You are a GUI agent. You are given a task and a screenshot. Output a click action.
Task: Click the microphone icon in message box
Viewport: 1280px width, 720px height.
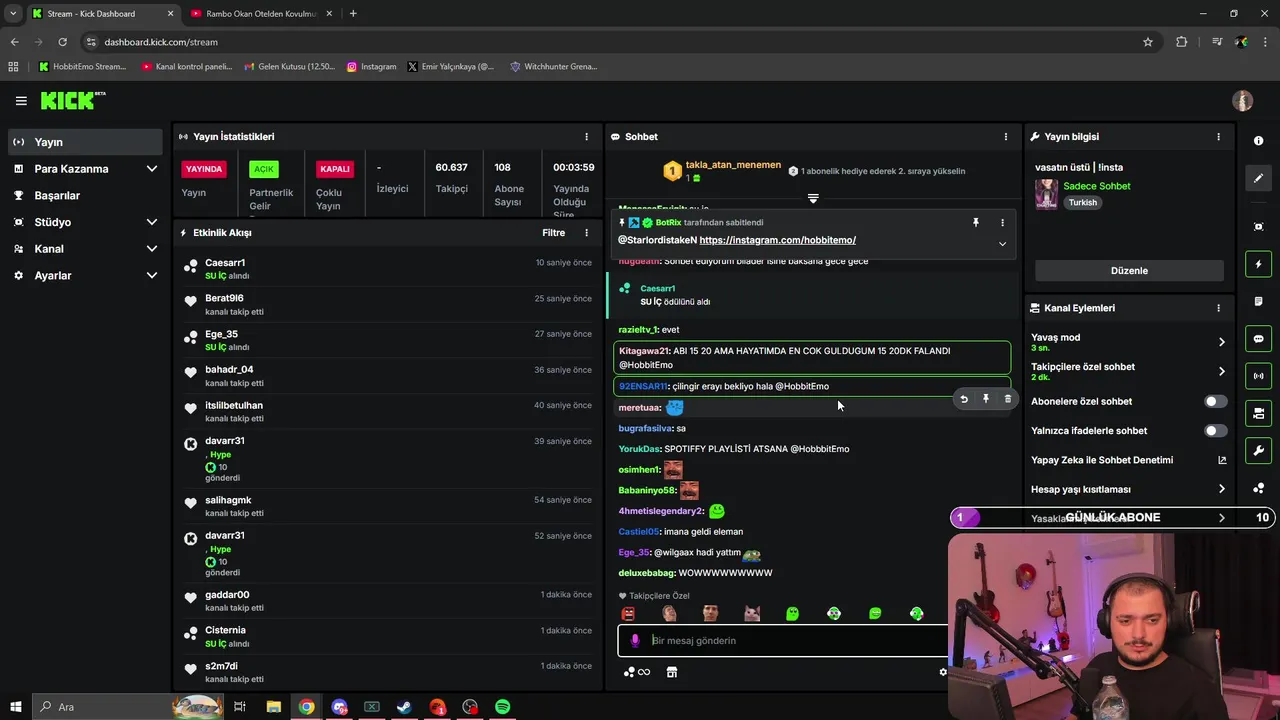(x=635, y=640)
